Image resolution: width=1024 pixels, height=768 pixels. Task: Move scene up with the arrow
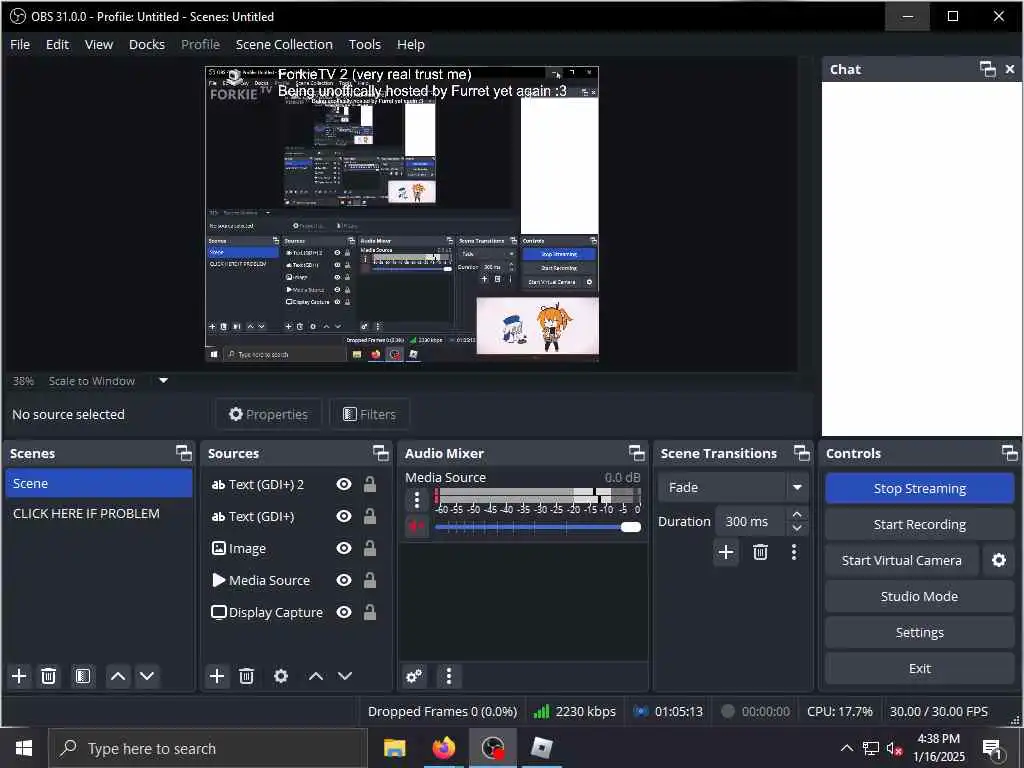click(x=118, y=676)
